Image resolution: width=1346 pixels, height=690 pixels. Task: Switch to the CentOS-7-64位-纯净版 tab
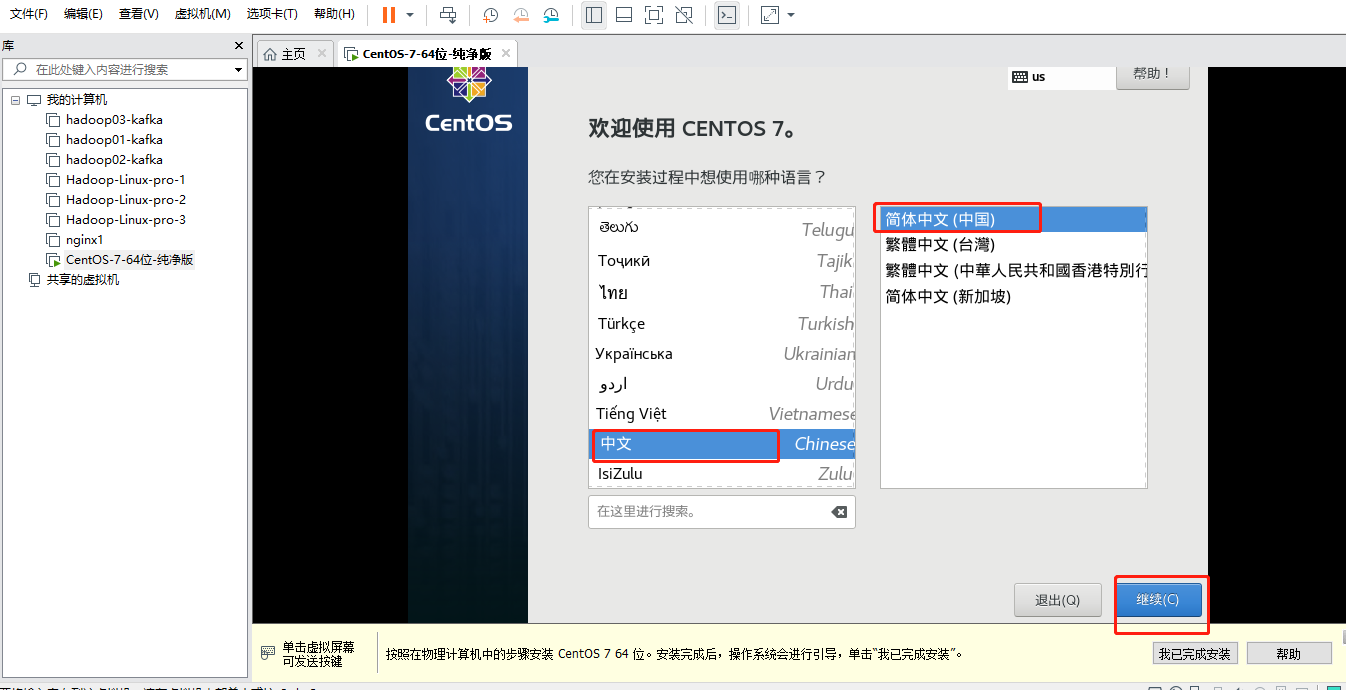coord(427,54)
